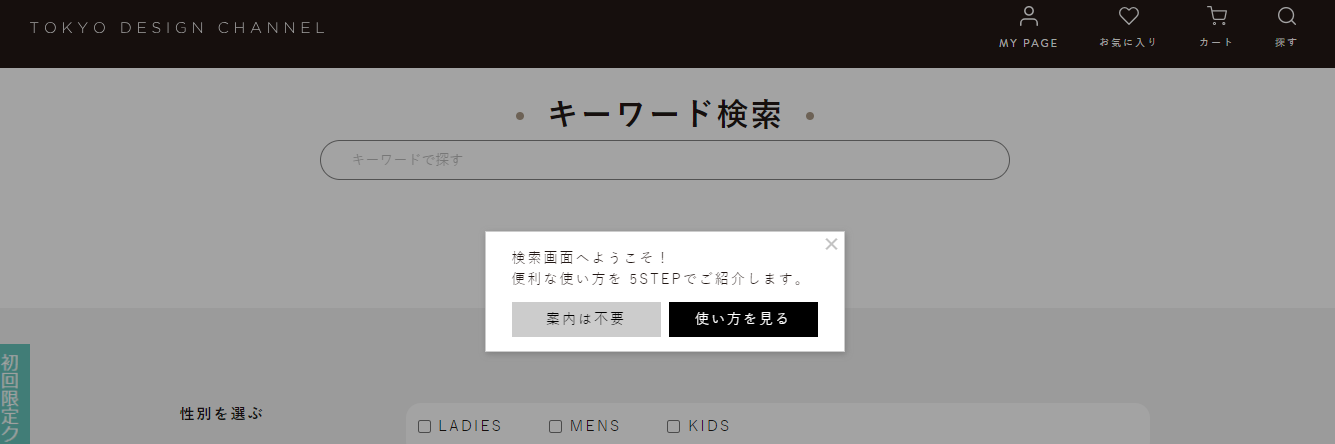Tick the LADIES checkbox
This screenshot has width=1335, height=444.
pos(424,427)
